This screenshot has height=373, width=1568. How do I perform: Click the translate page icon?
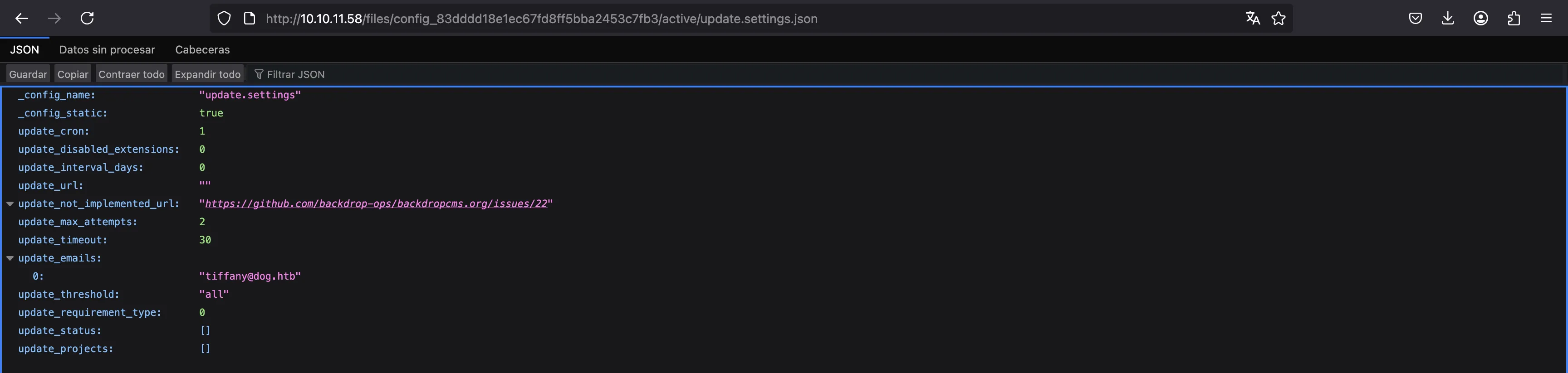click(x=1253, y=19)
